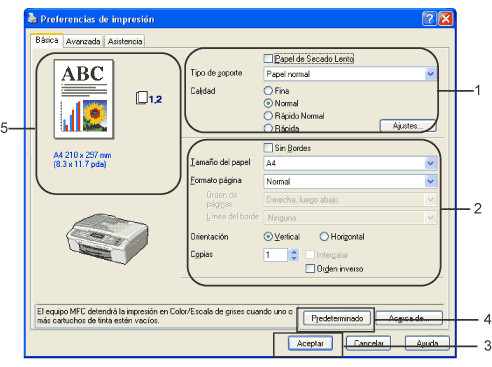Enable the Orden inverso checkbox
This screenshot has width=492, height=367.
click(x=310, y=268)
